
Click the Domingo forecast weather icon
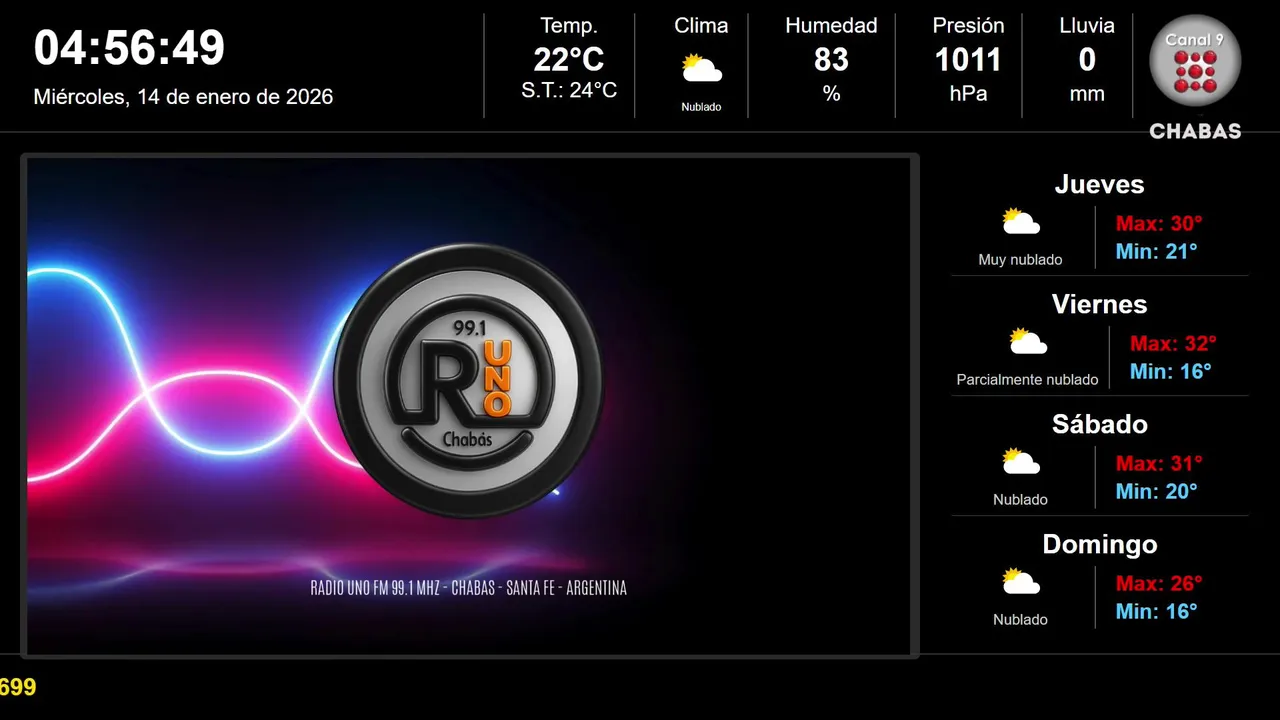pyautogui.click(x=1020, y=581)
